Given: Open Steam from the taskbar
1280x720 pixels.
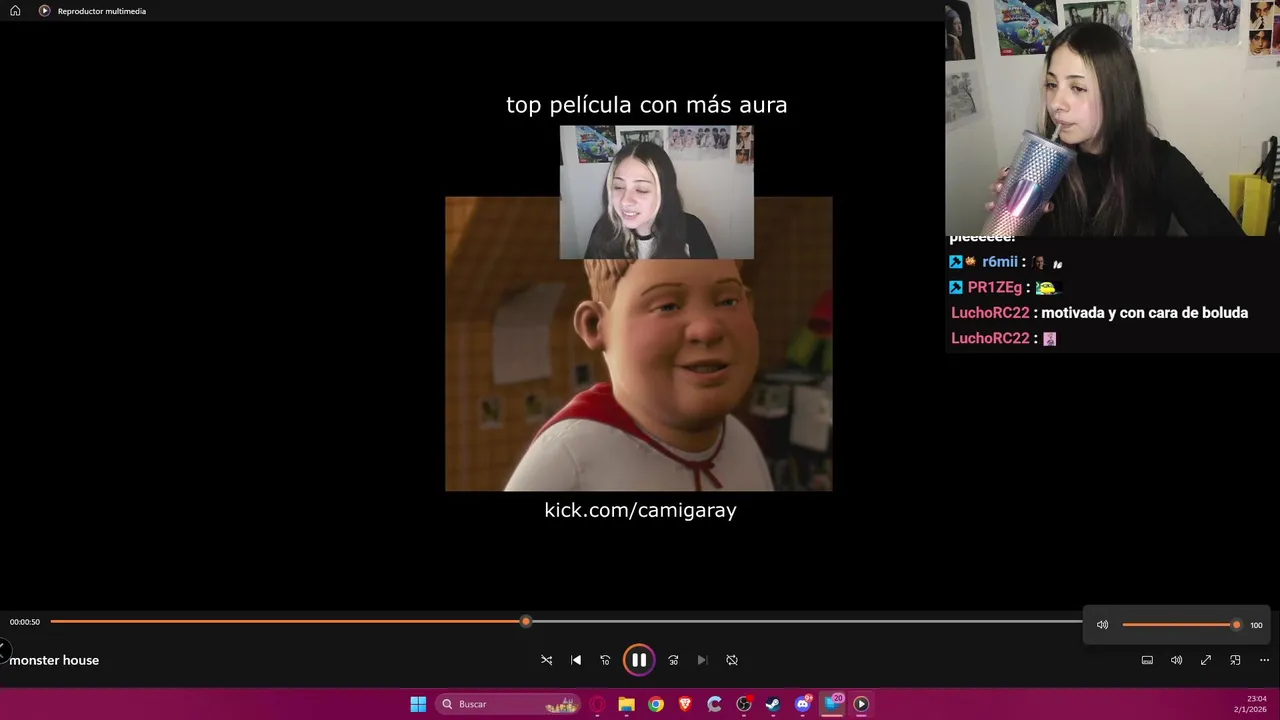Looking at the screenshot, I should [773, 704].
